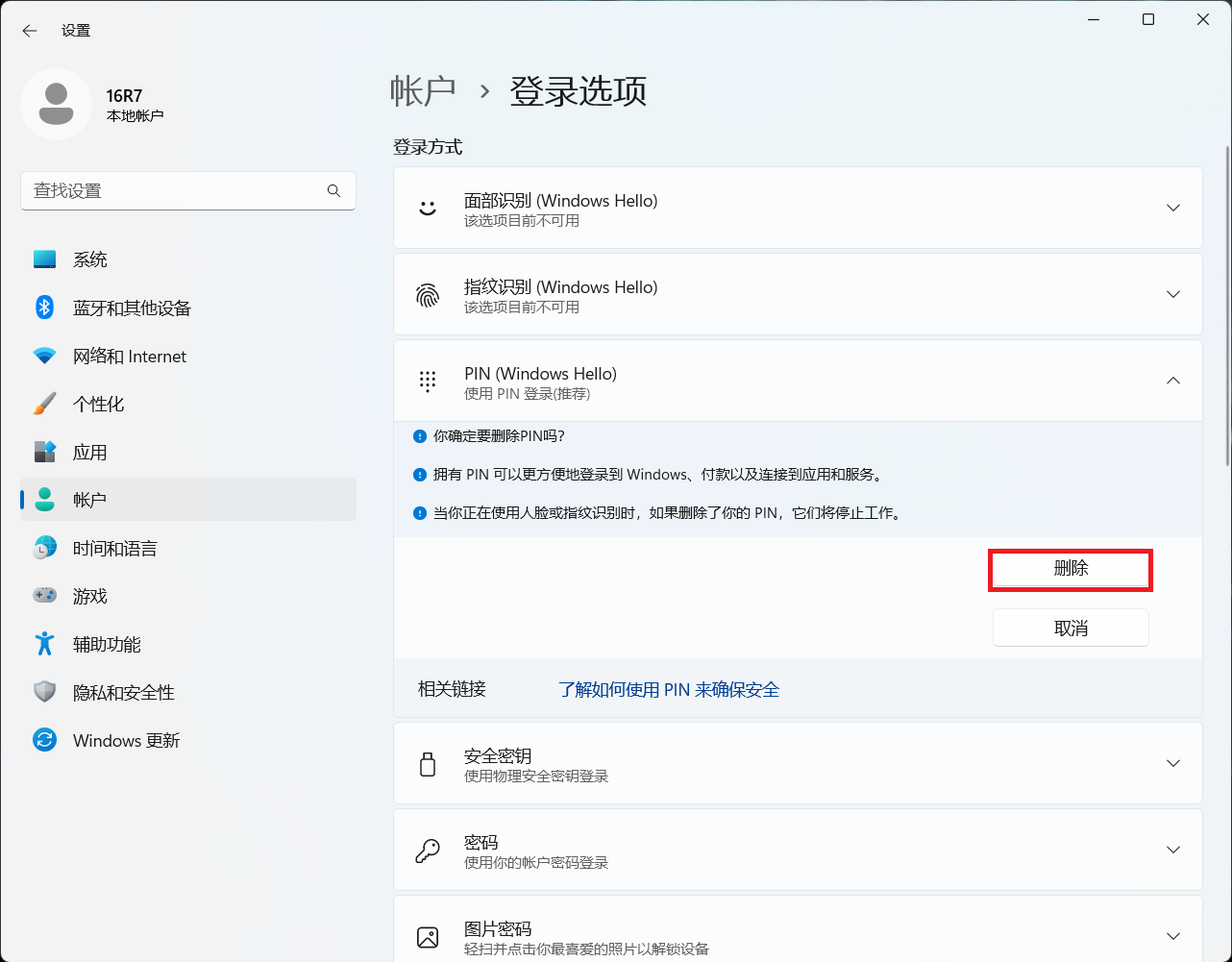This screenshot has width=1232, height=962.
Task: Open the 系统 settings category
Action: point(90,259)
